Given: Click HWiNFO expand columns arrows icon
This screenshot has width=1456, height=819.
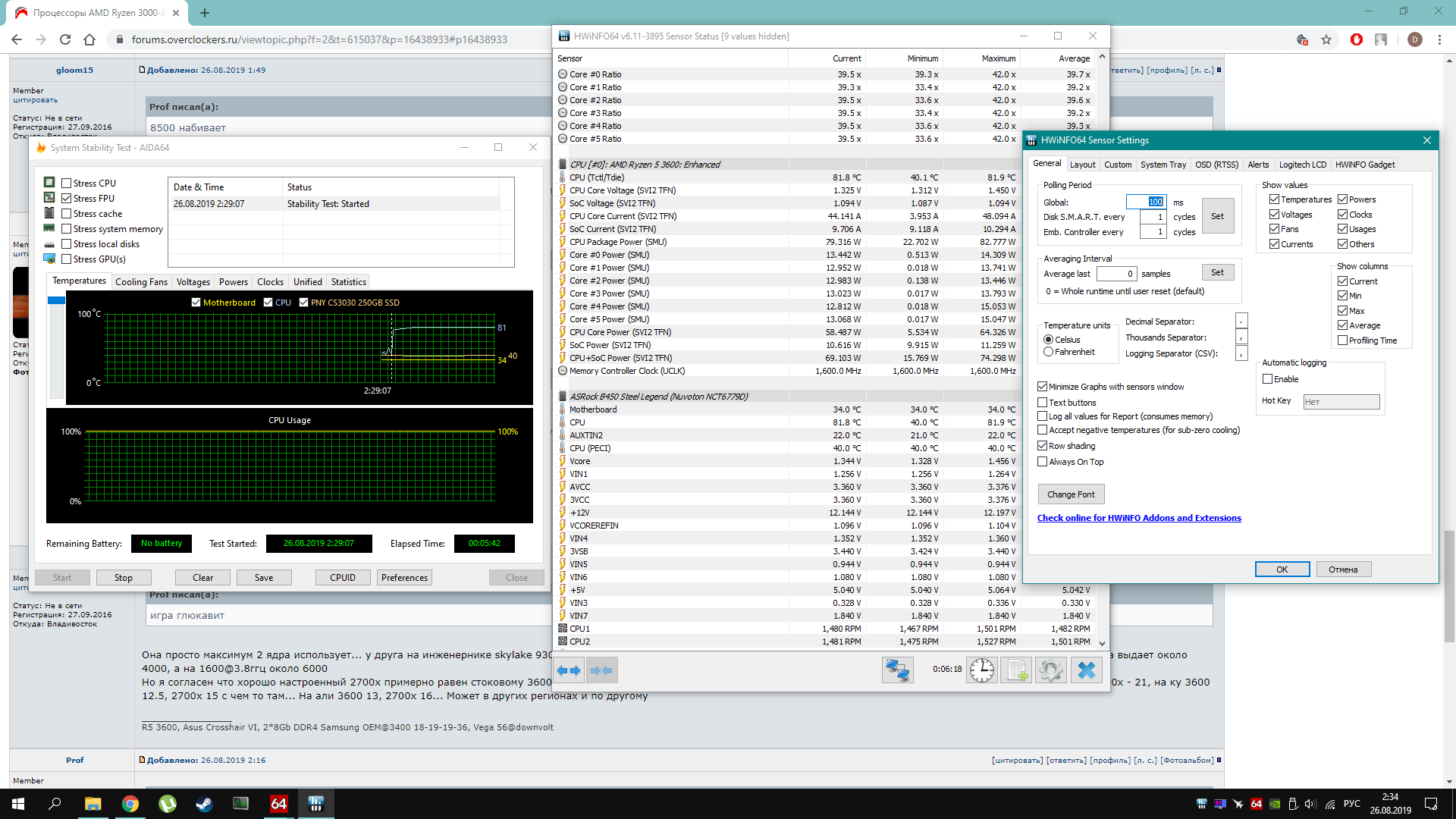Looking at the screenshot, I should 569,670.
